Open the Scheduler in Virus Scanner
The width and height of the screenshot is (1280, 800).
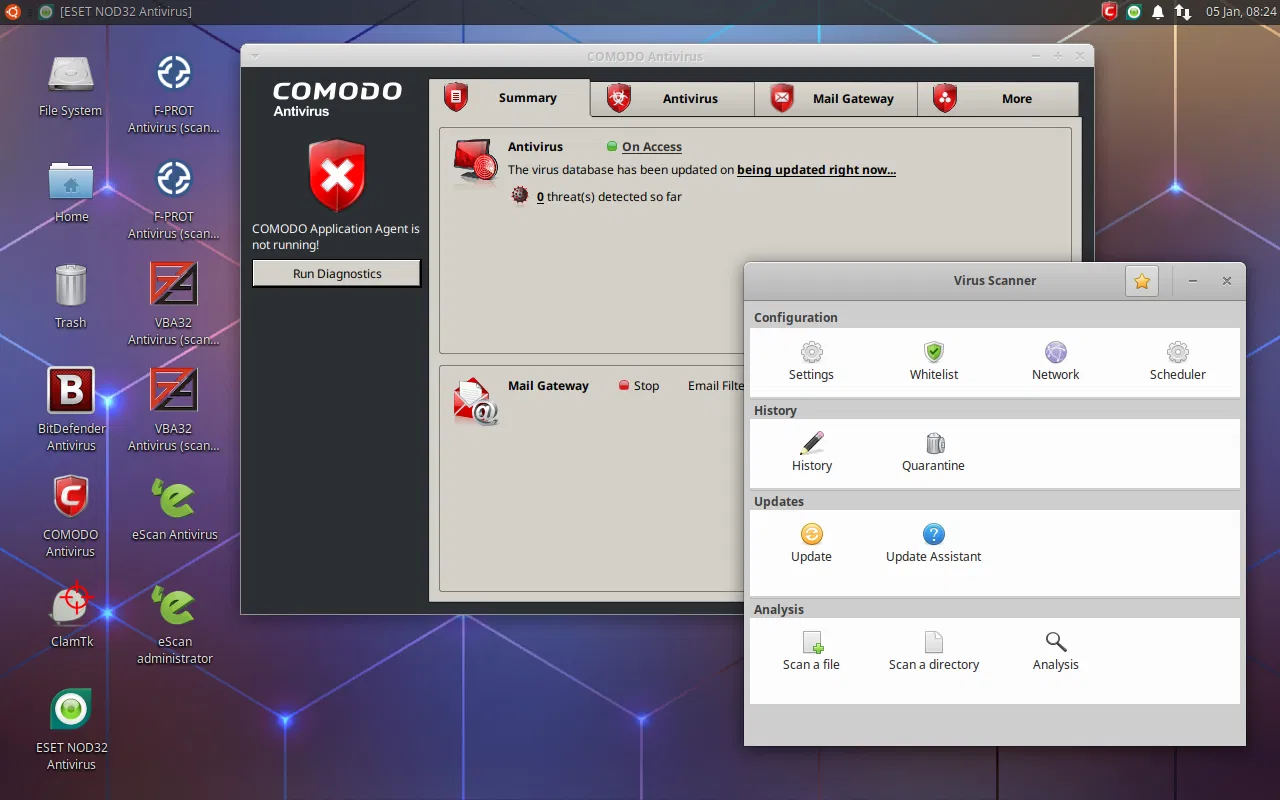tap(1178, 362)
